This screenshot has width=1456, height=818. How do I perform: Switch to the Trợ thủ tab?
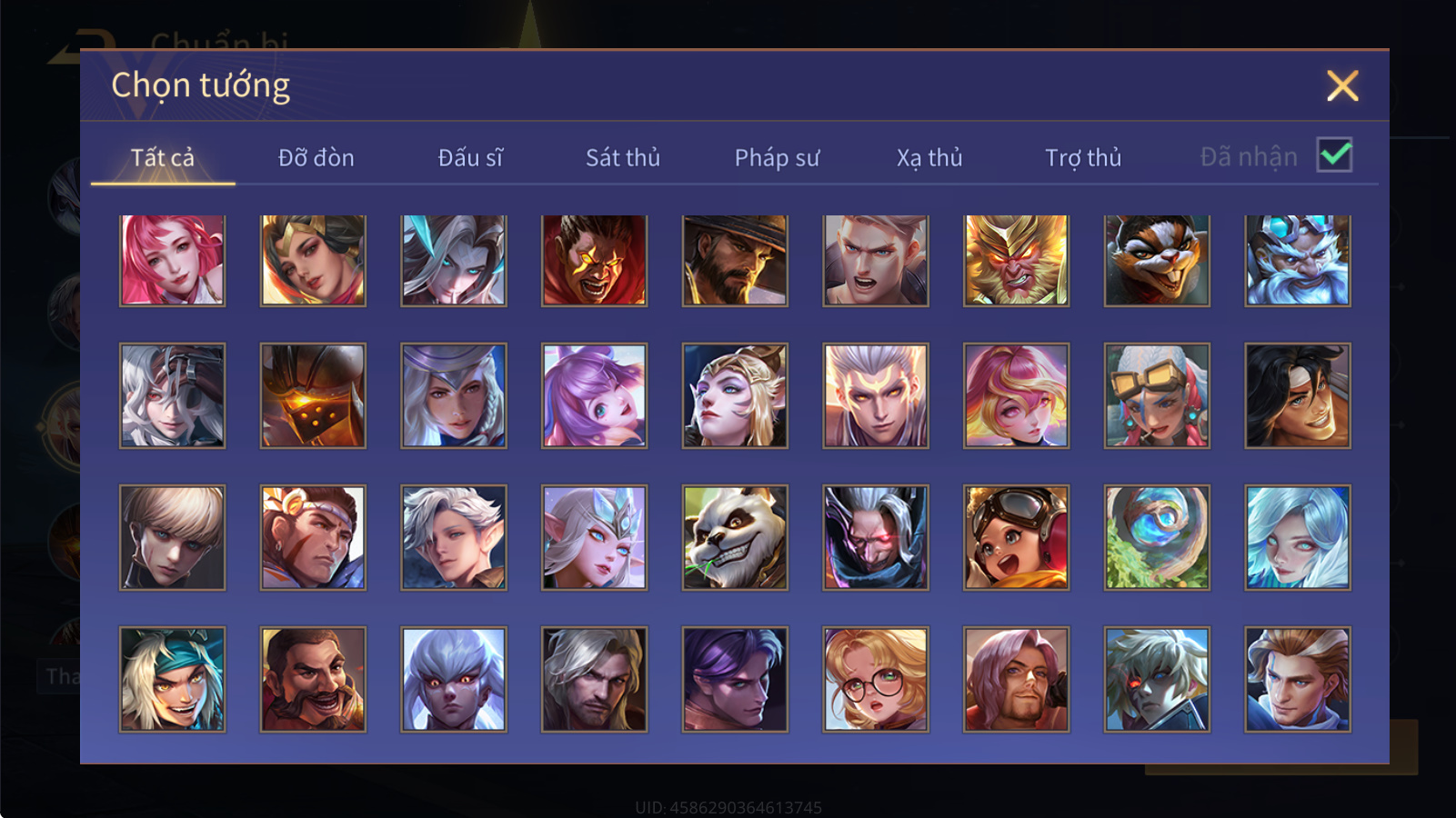1083,158
